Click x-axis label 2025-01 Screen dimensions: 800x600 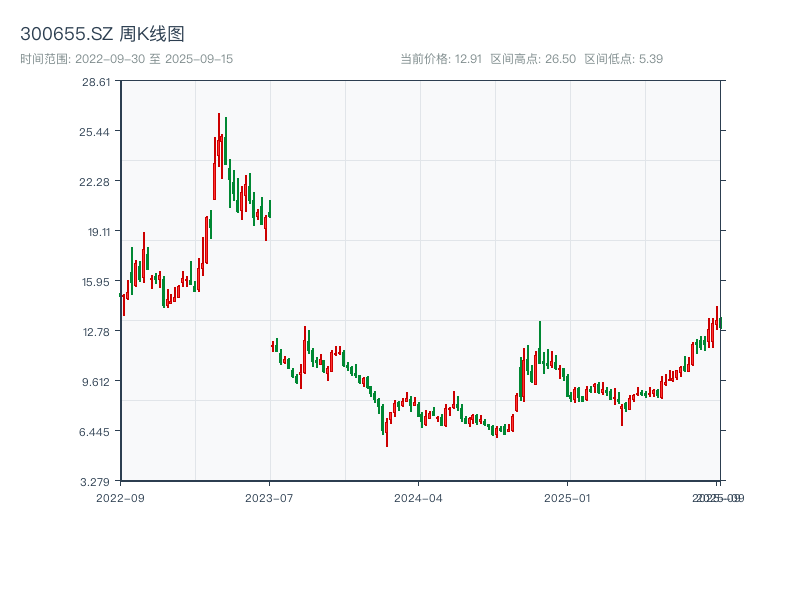pyautogui.click(x=567, y=498)
